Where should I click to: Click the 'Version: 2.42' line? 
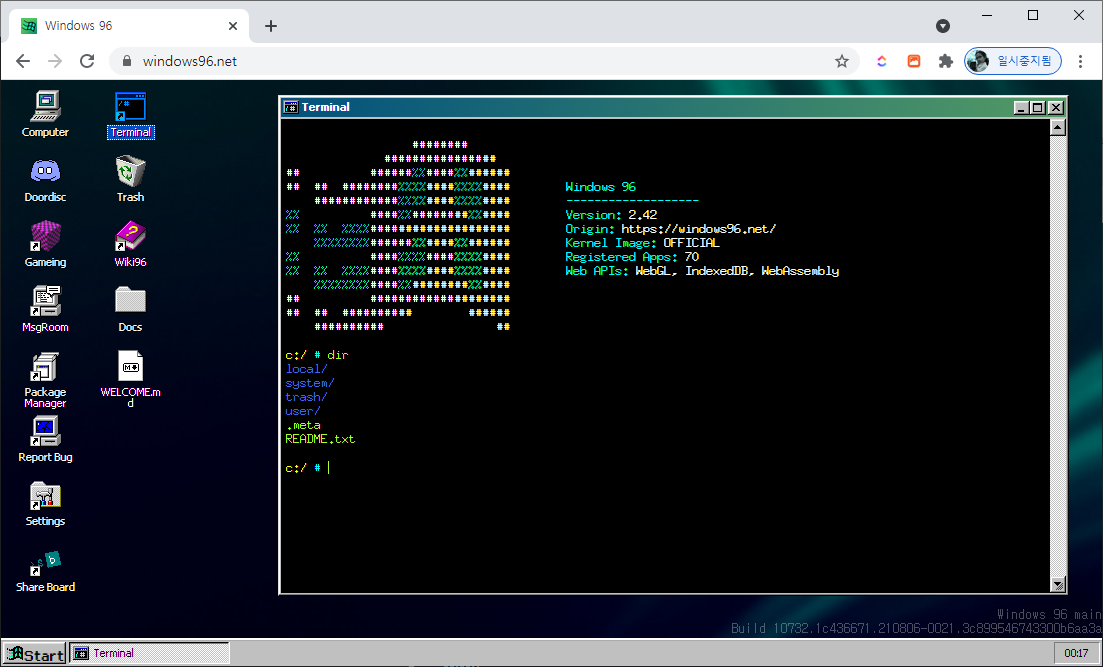(611, 215)
